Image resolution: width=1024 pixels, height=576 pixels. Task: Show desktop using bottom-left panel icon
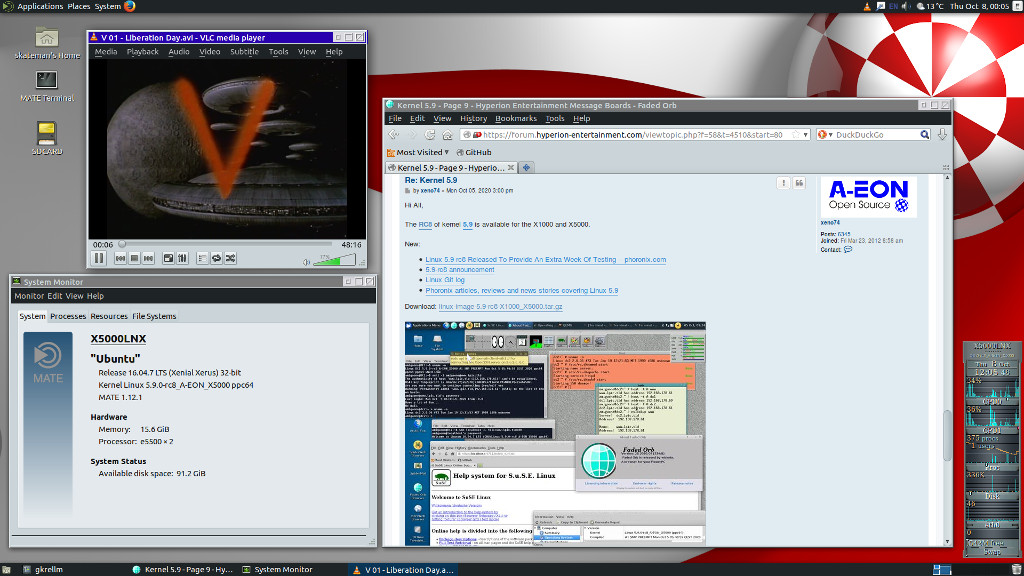point(6,569)
